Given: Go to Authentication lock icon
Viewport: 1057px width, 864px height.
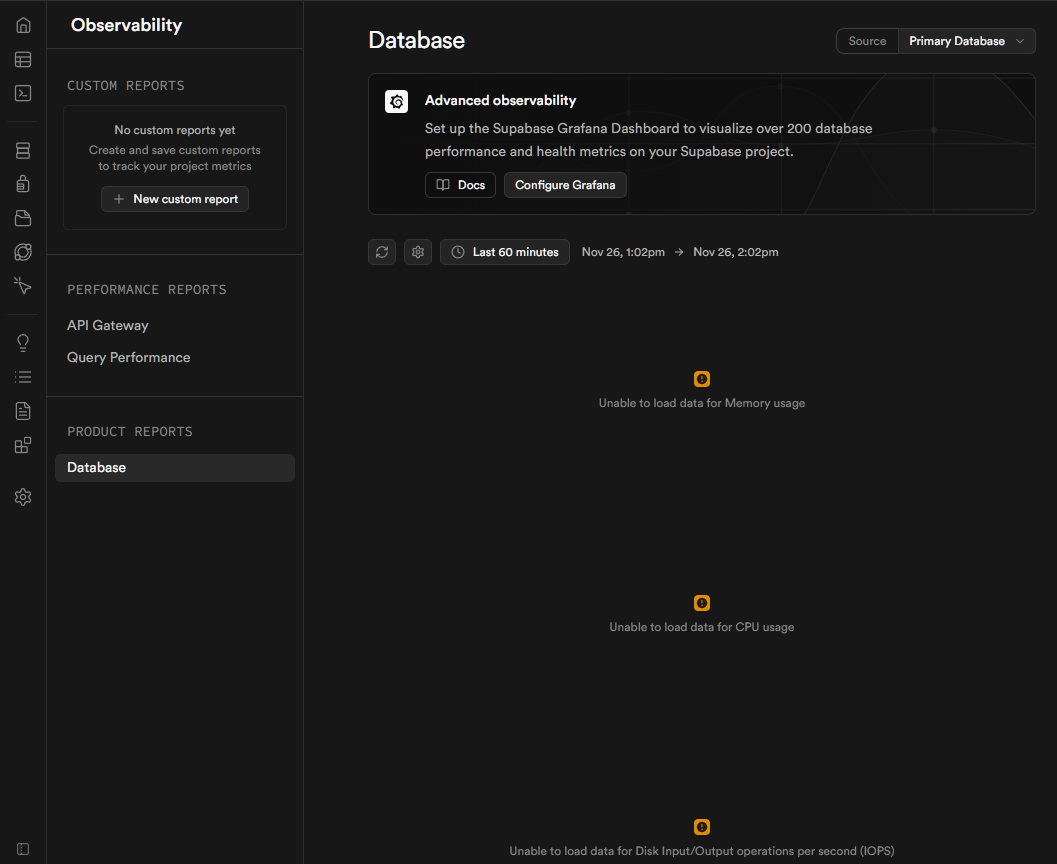Looking at the screenshot, I should (23, 184).
